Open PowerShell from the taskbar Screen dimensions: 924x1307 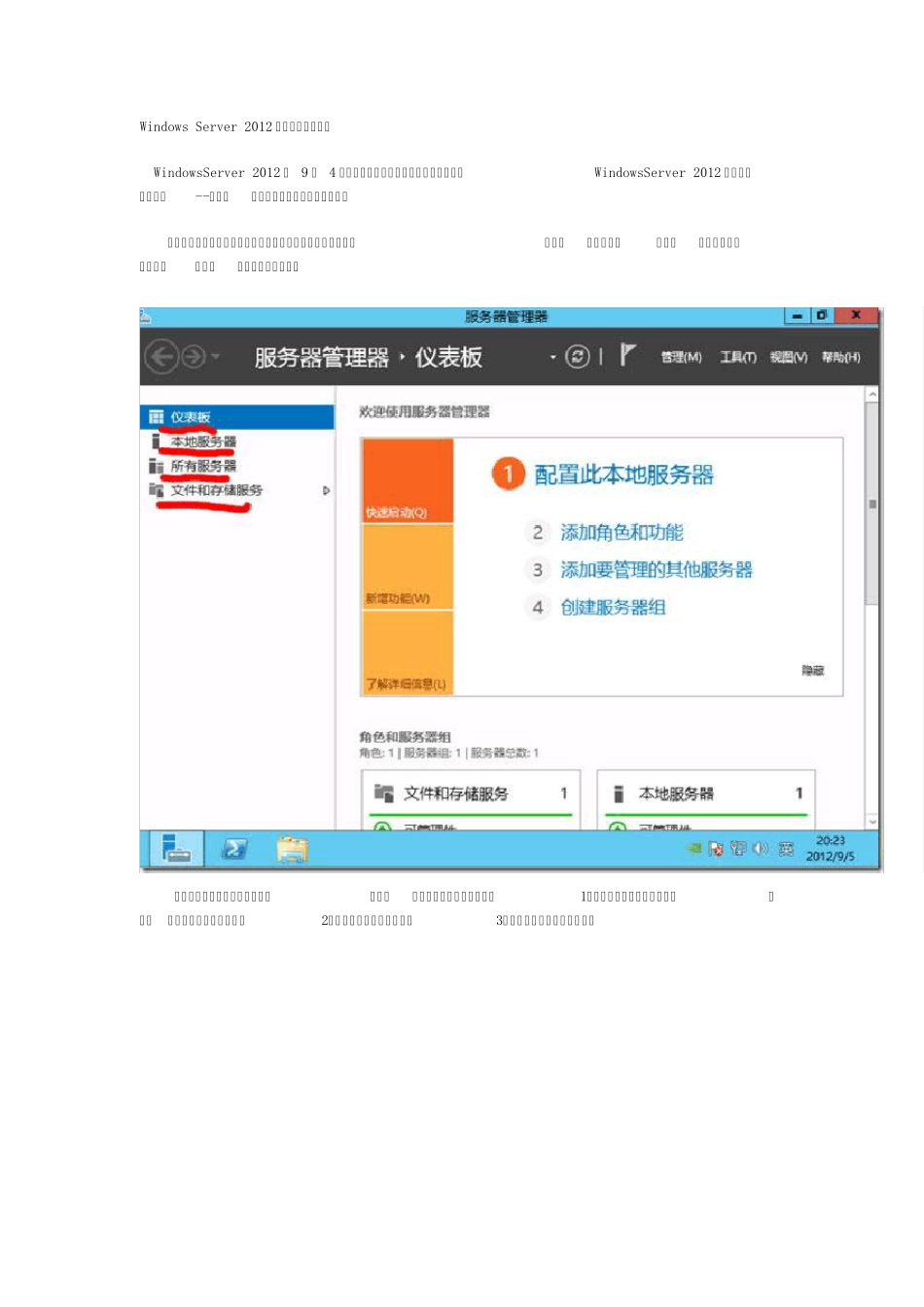coord(234,849)
